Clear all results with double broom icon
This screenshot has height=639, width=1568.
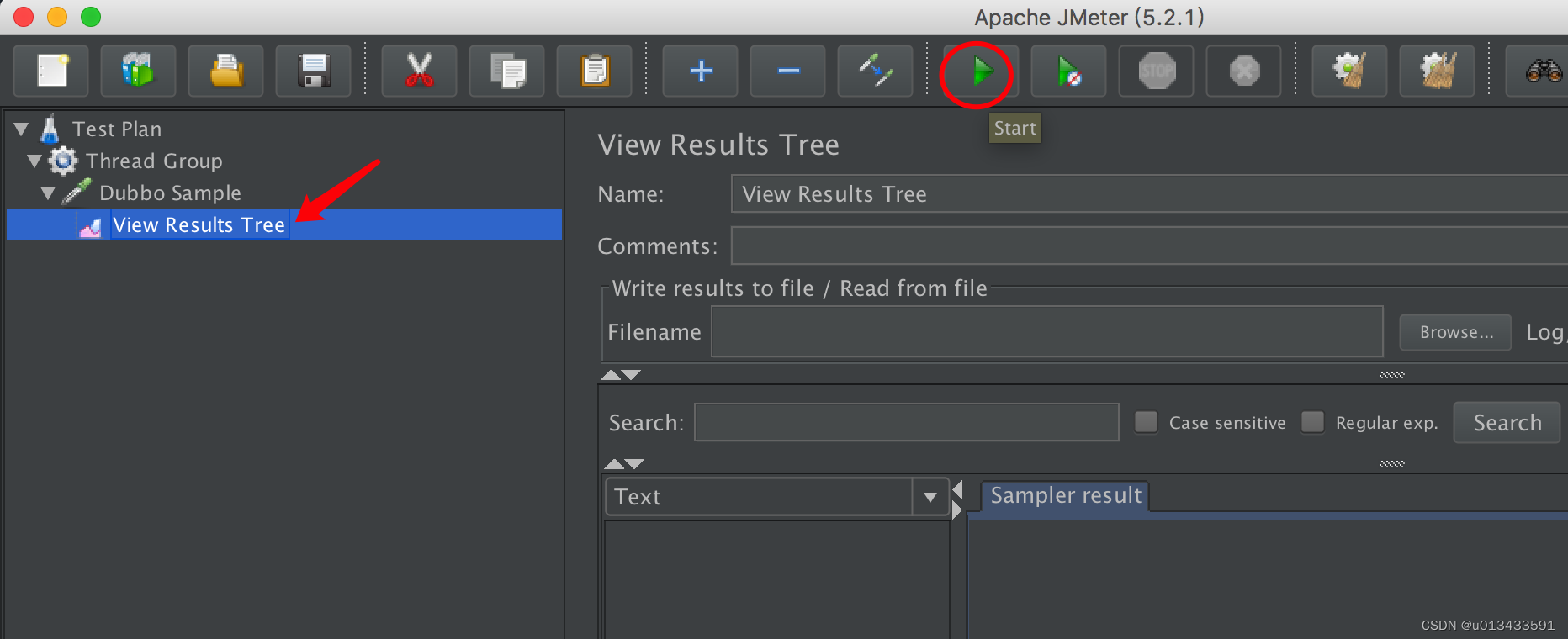(x=1438, y=71)
